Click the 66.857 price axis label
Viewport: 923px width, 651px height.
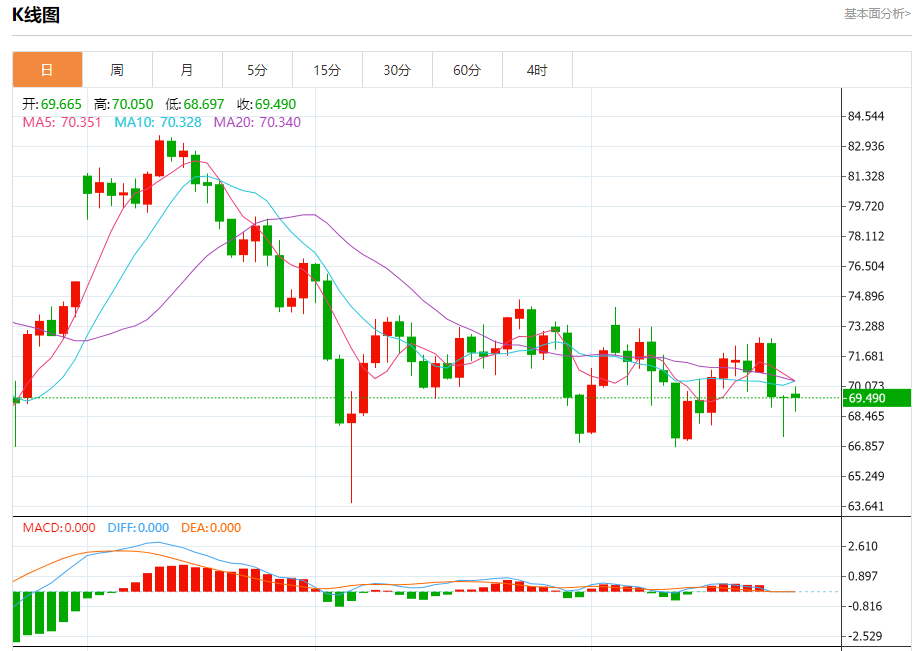coord(866,447)
